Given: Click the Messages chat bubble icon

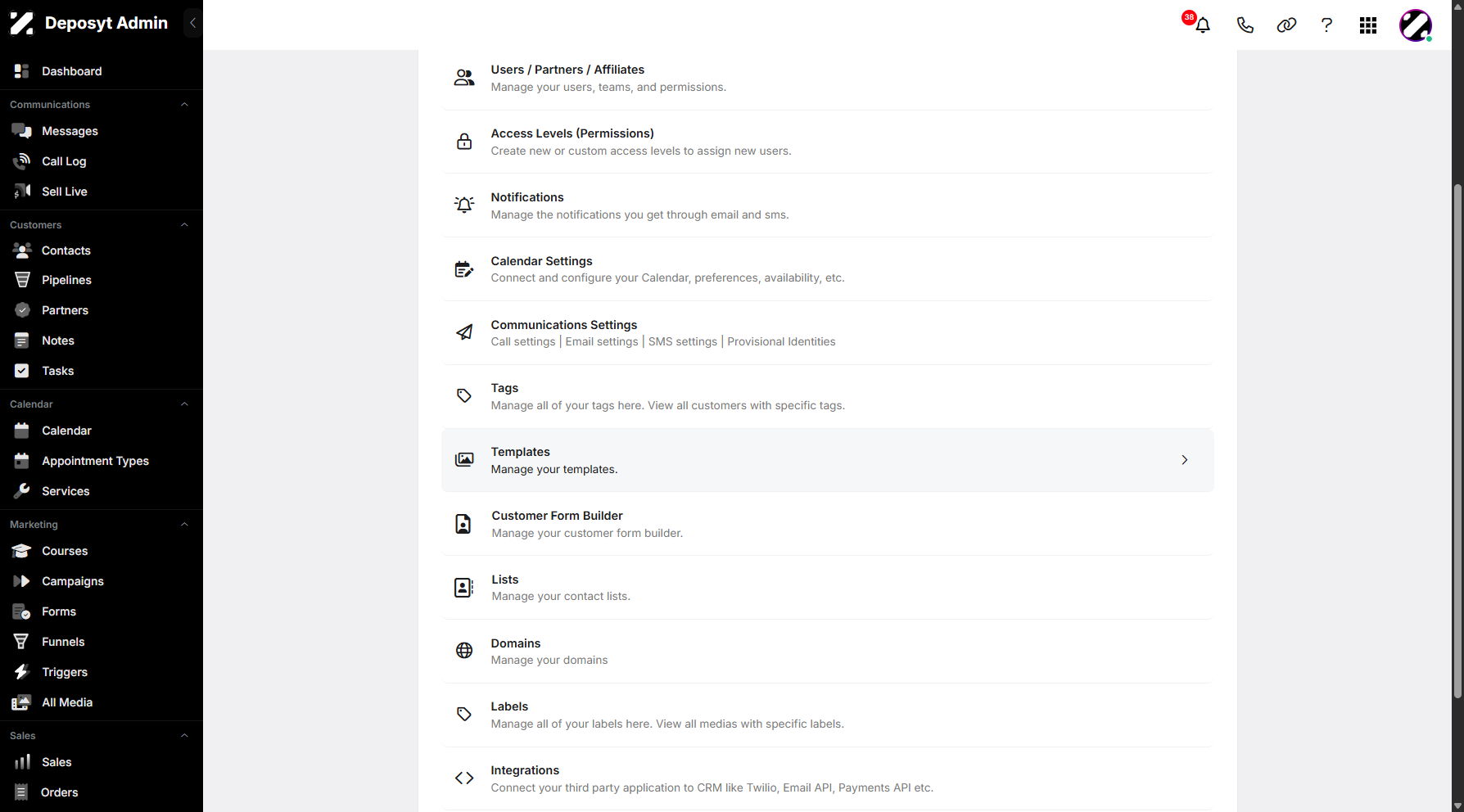Looking at the screenshot, I should (x=22, y=131).
